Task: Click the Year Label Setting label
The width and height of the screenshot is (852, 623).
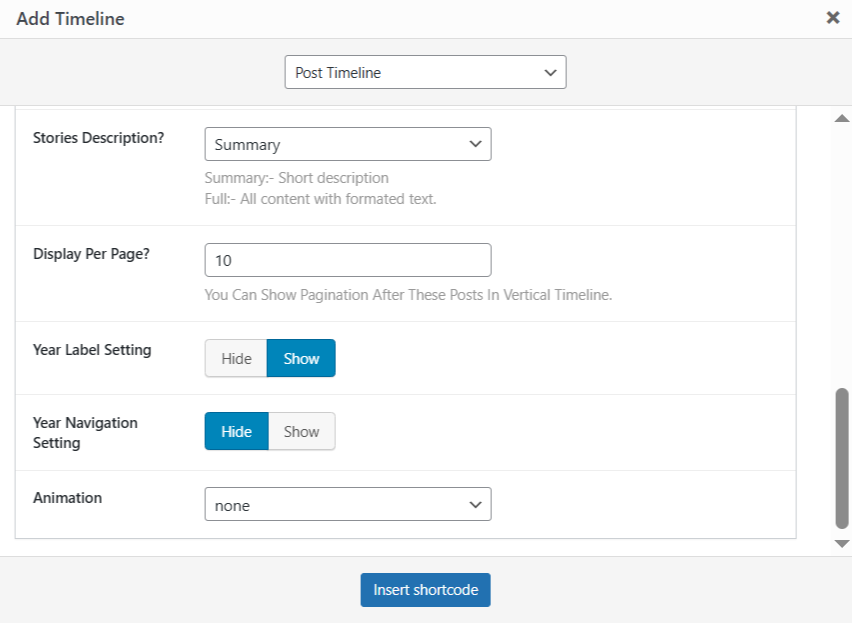Action: [x=92, y=350]
